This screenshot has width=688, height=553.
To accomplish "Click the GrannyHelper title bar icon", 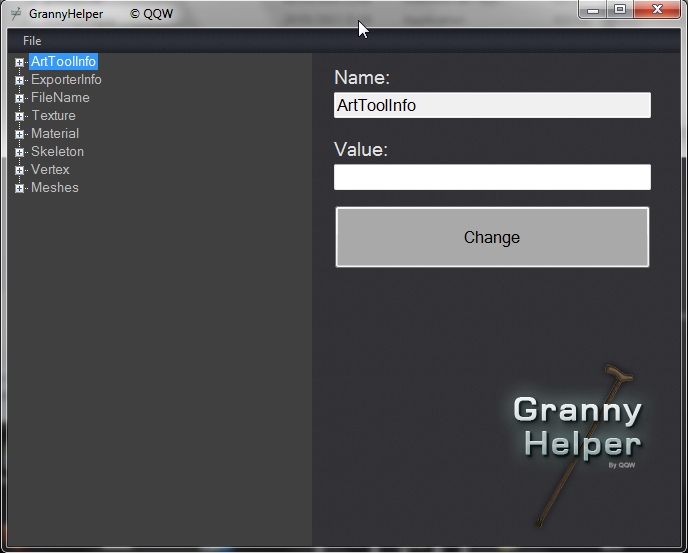I will coord(16,14).
